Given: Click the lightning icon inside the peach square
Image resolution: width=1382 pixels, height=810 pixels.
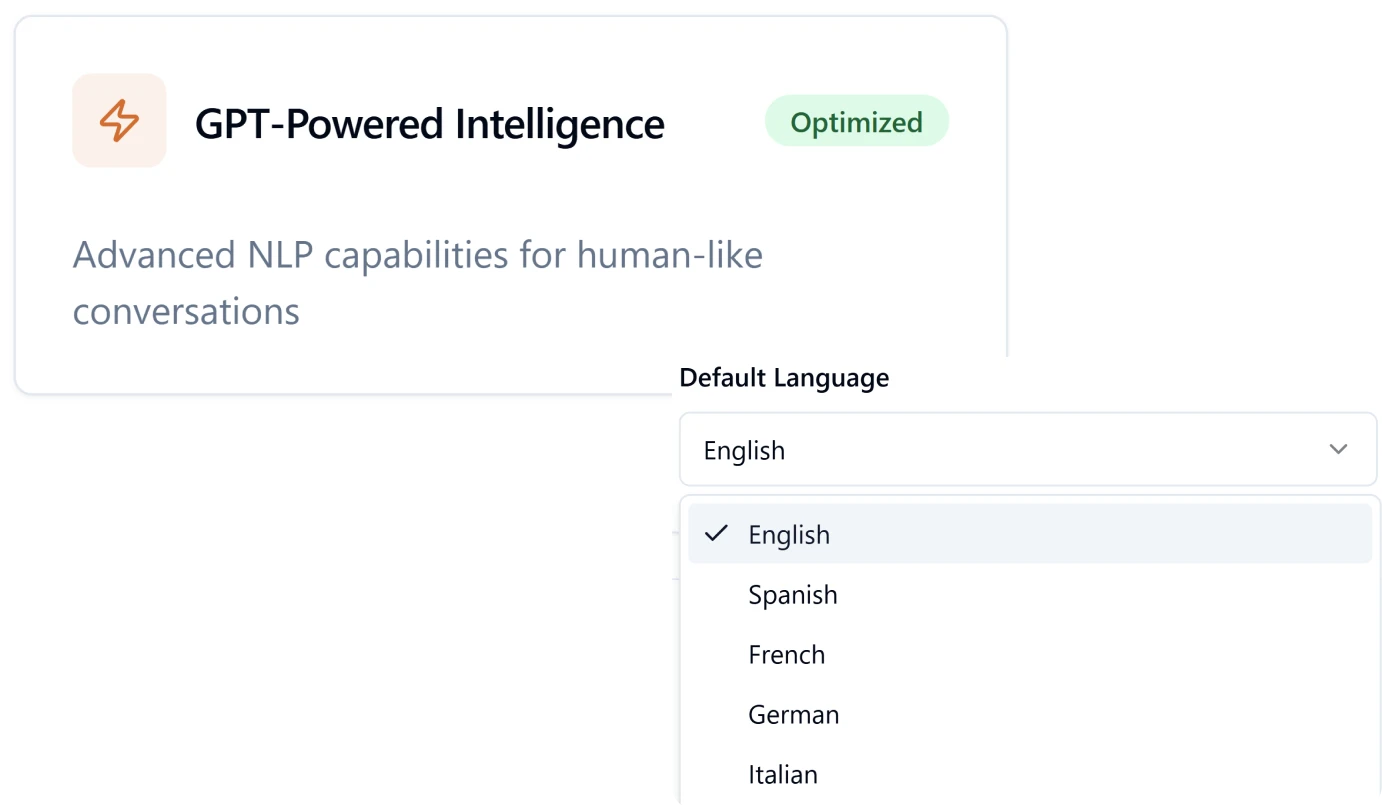Looking at the screenshot, I should point(119,120).
